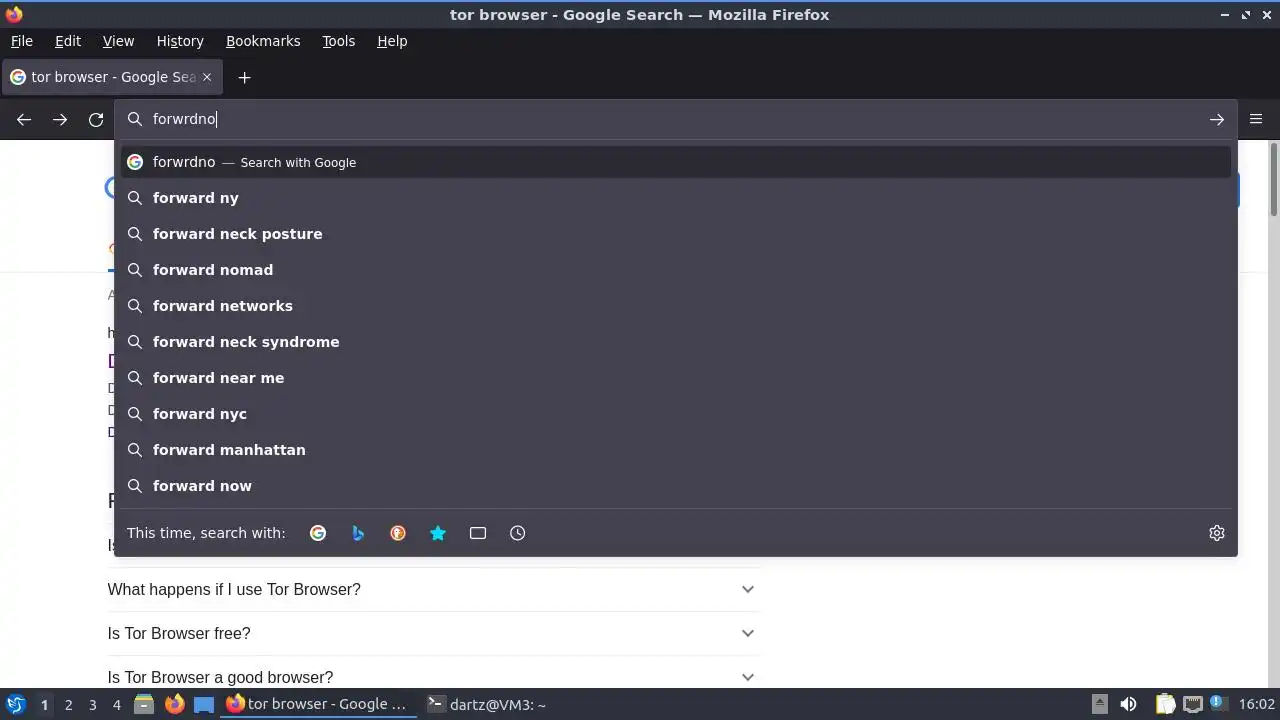Screen dimensions: 1280x720
Task: Open the volume speaker control in tray
Action: [x=1128, y=704]
